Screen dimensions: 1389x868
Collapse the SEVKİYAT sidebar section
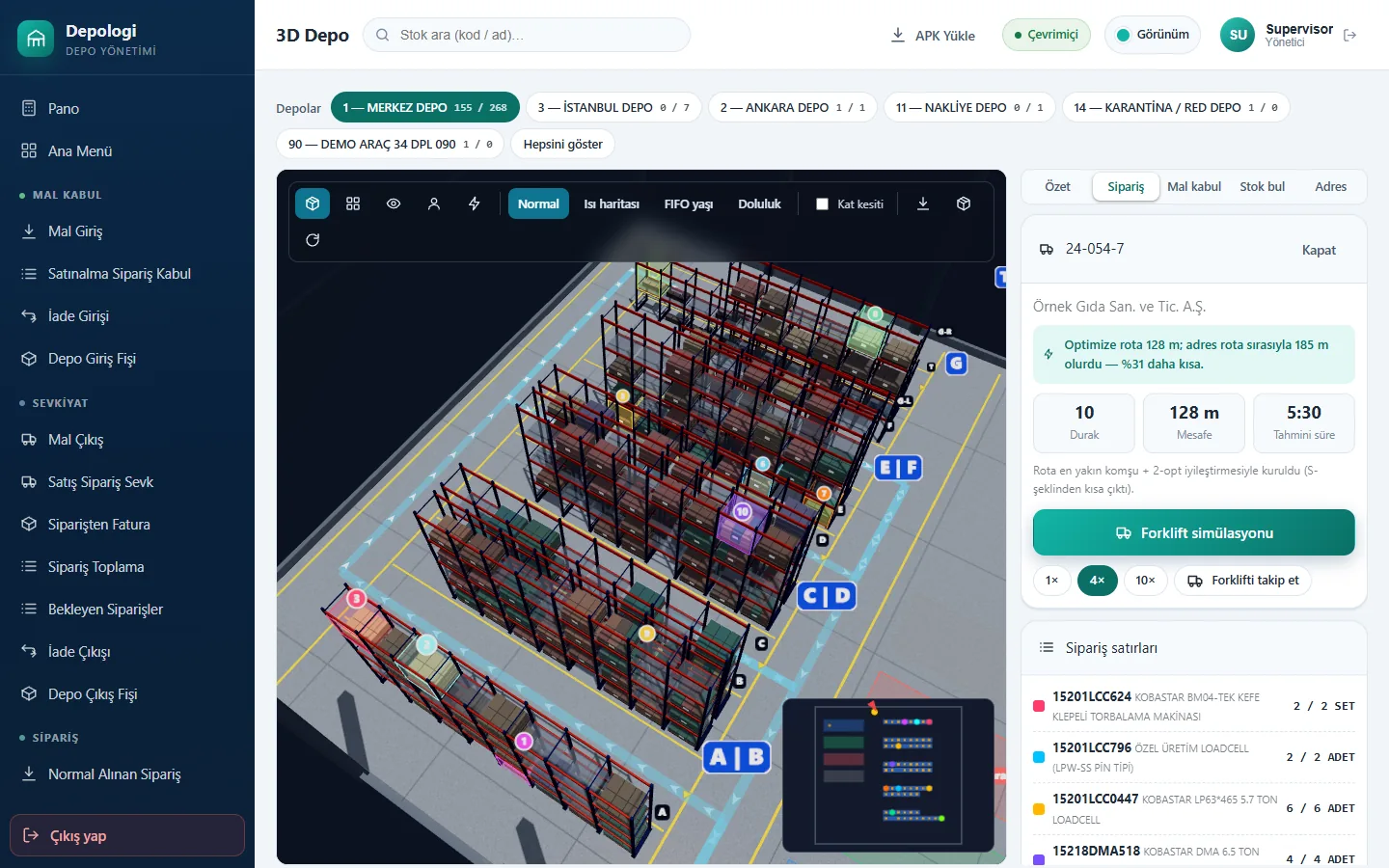tap(127, 403)
